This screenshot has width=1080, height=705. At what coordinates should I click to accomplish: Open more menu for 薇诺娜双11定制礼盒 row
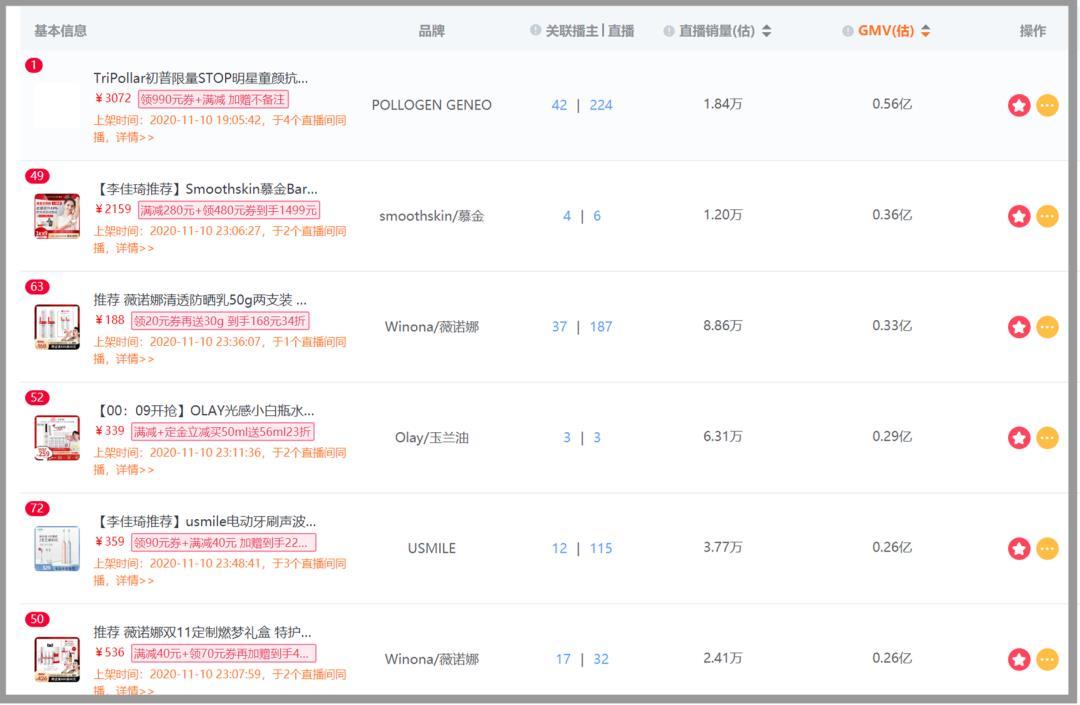[x=1047, y=660]
